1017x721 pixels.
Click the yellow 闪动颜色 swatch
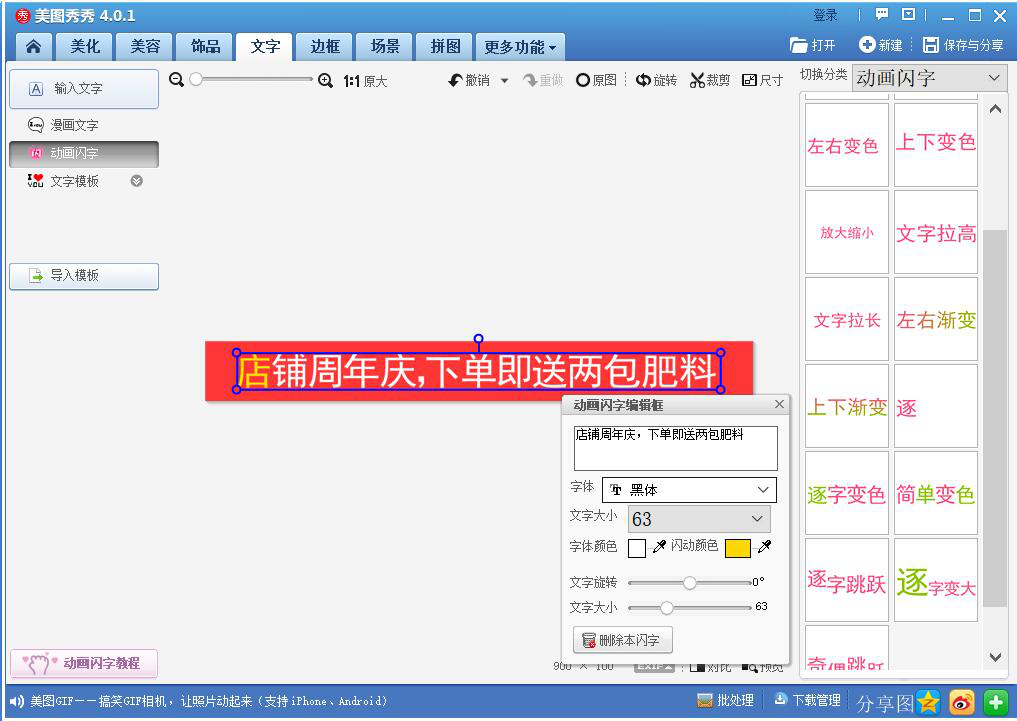(x=738, y=548)
